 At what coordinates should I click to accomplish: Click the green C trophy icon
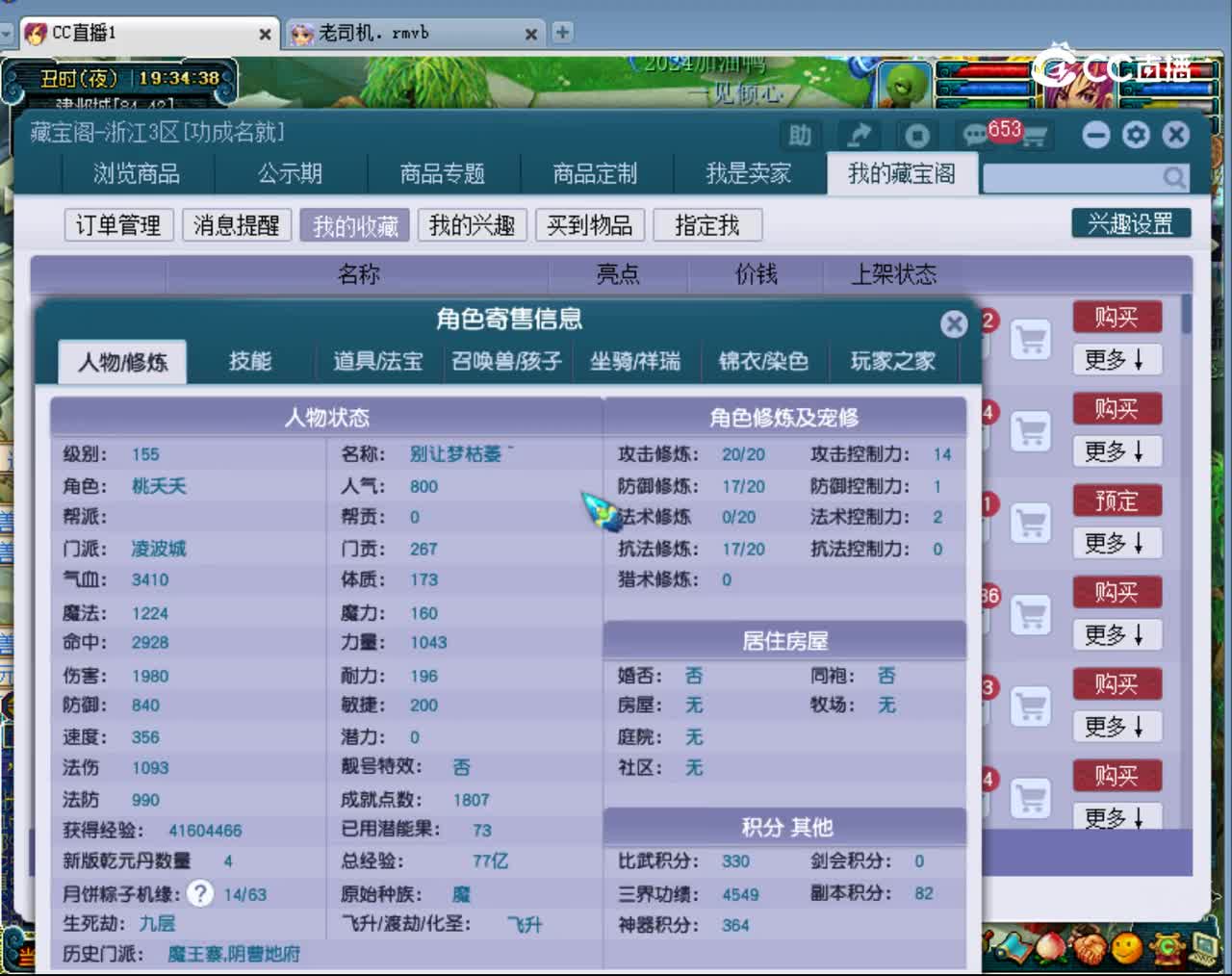(1167, 948)
